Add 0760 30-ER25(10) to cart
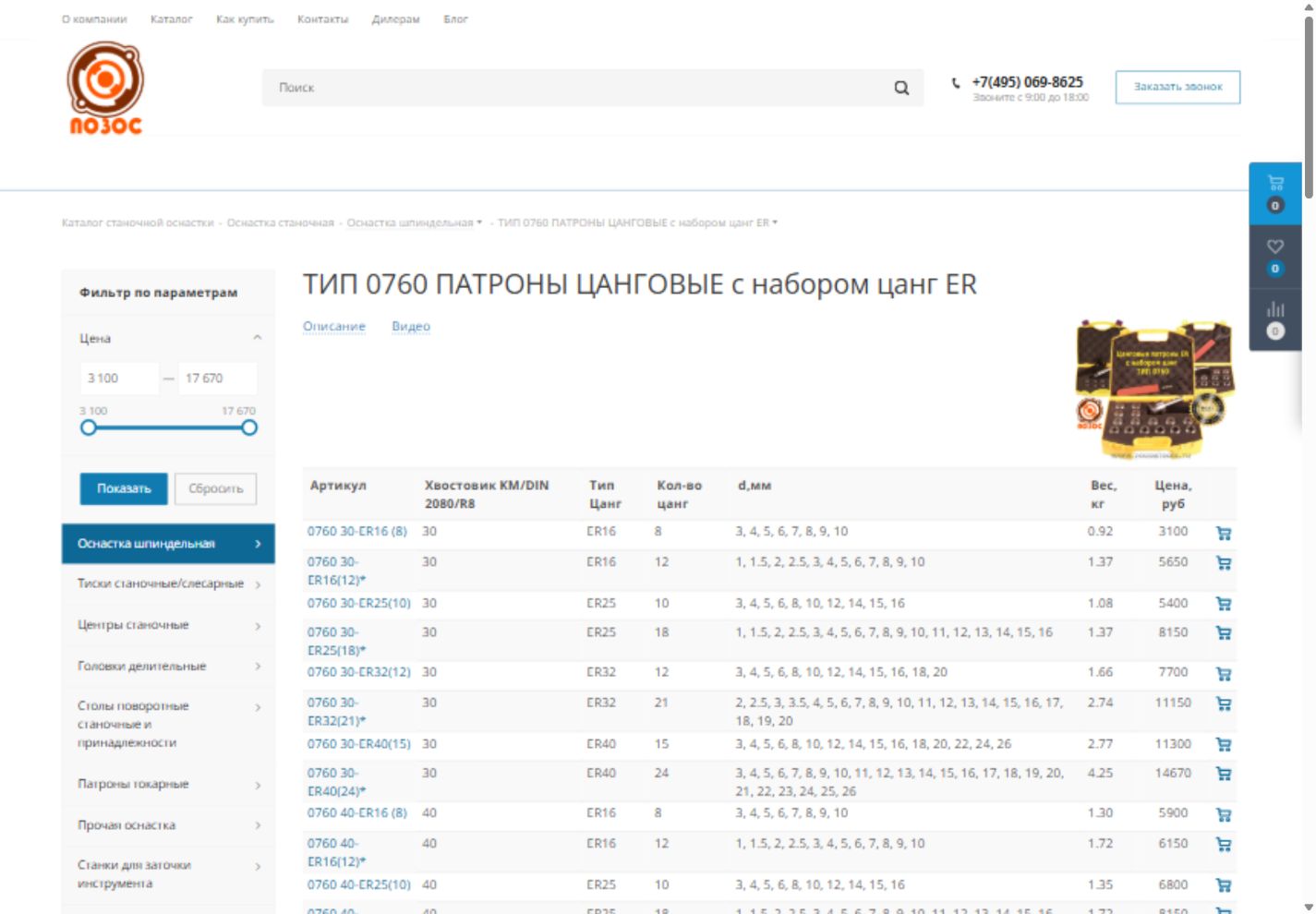 [1224, 604]
